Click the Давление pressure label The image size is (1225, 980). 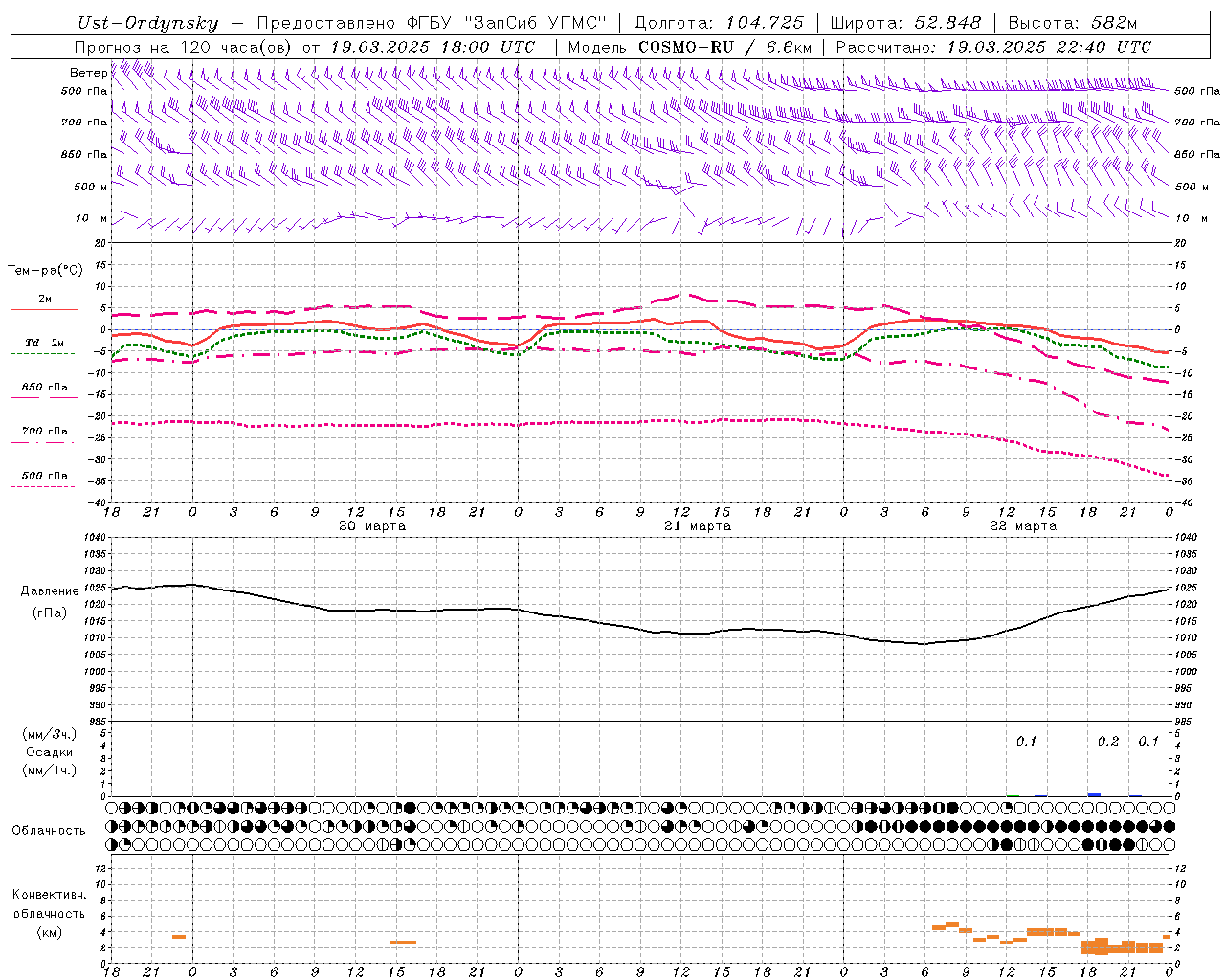pyautogui.click(x=50, y=591)
